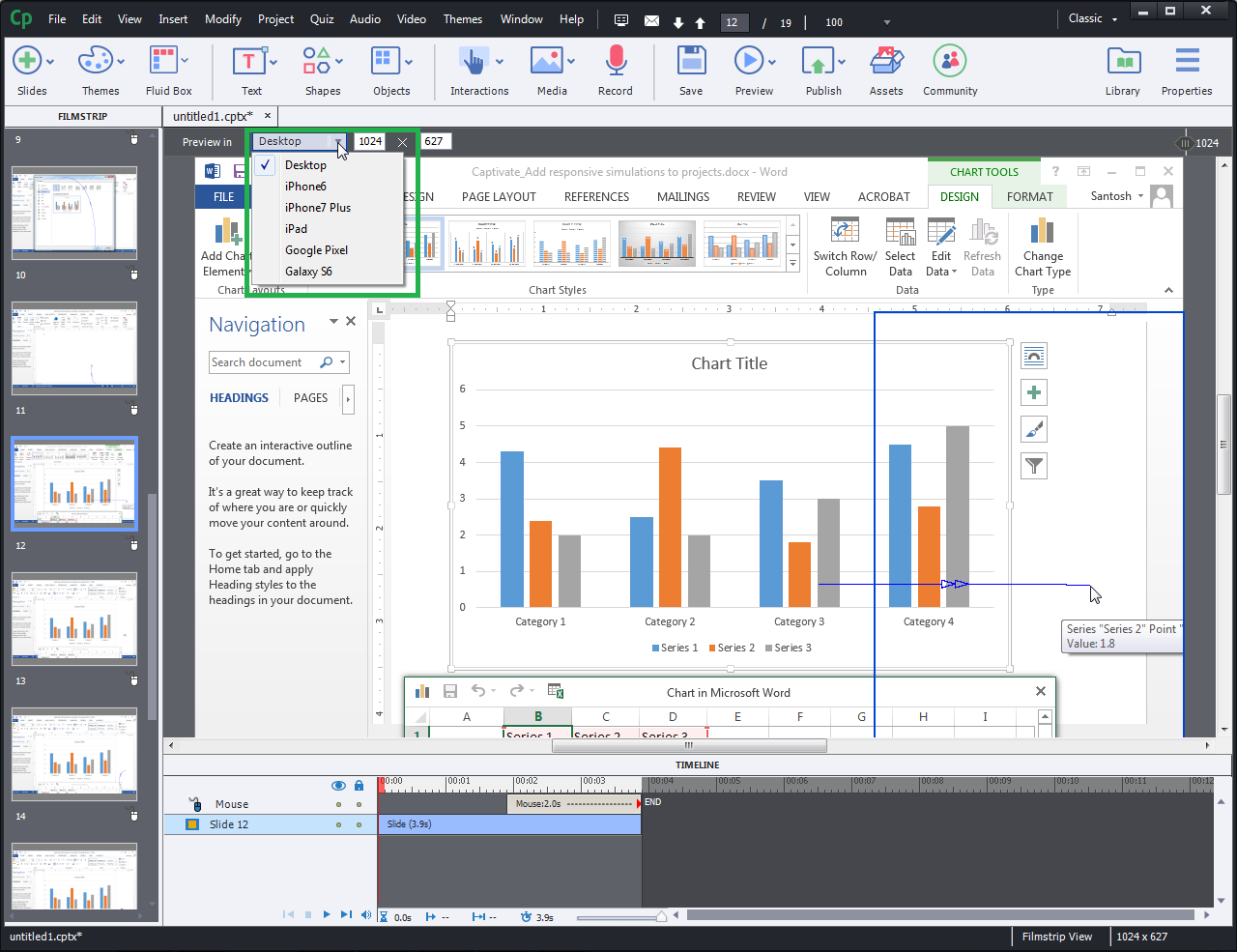This screenshot has width=1237, height=952.
Task: Open the Window menu
Action: [x=522, y=19]
